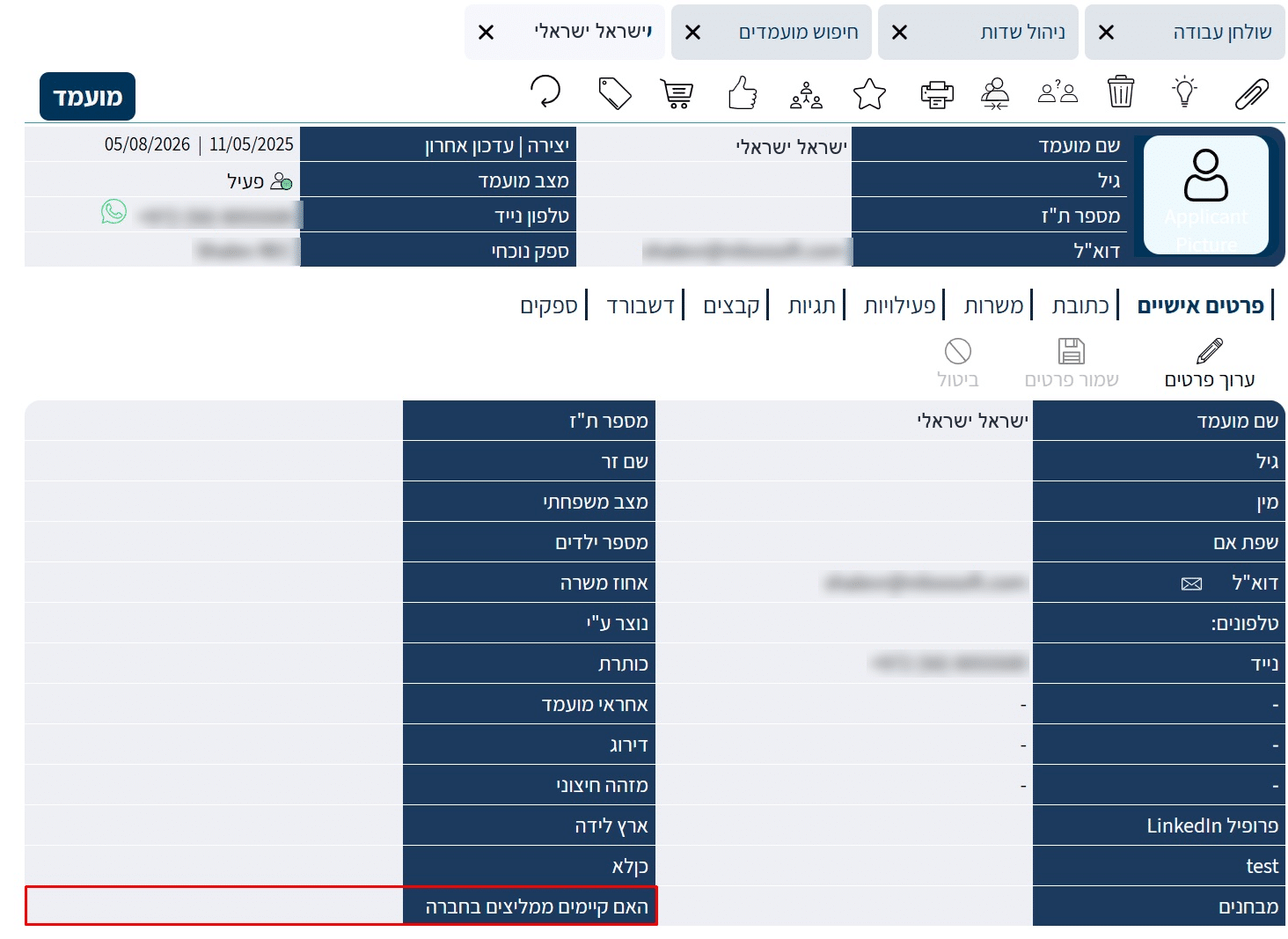Open the כתובת section tab
1288x939 pixels.
click(x=1080, y=305)
